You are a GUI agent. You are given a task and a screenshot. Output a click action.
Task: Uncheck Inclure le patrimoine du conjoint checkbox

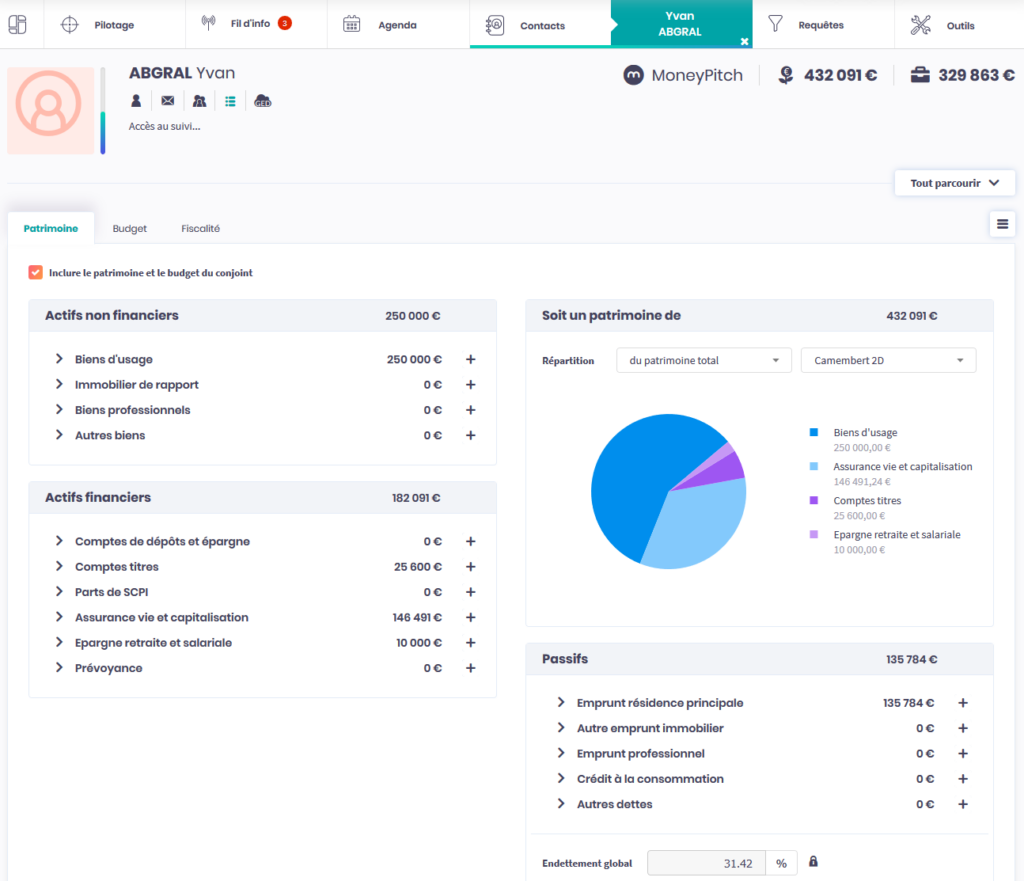36,272
